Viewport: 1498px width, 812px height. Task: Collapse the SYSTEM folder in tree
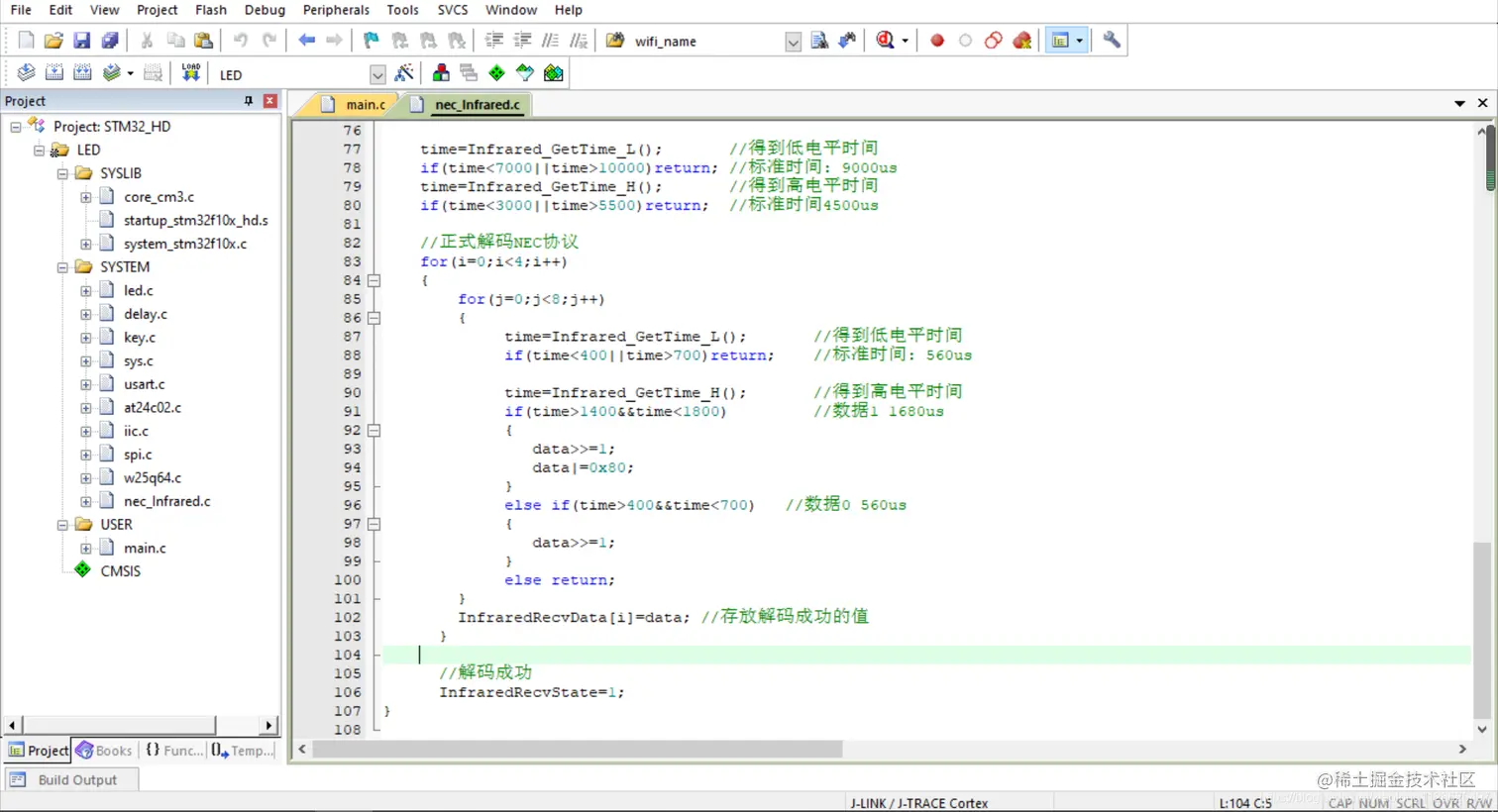coord(62,267)
